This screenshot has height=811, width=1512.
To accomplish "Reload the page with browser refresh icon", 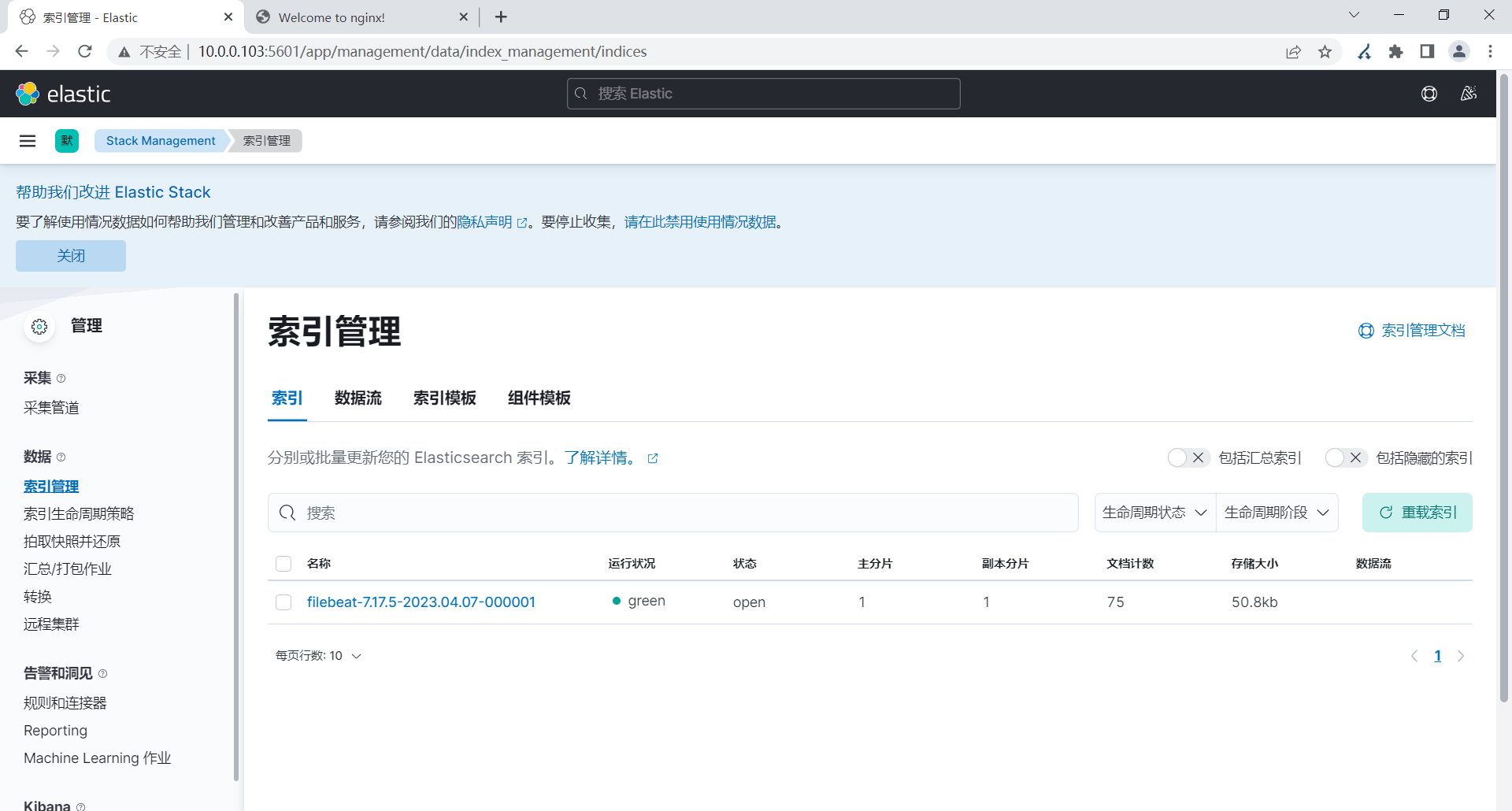I will click(85, 51).
